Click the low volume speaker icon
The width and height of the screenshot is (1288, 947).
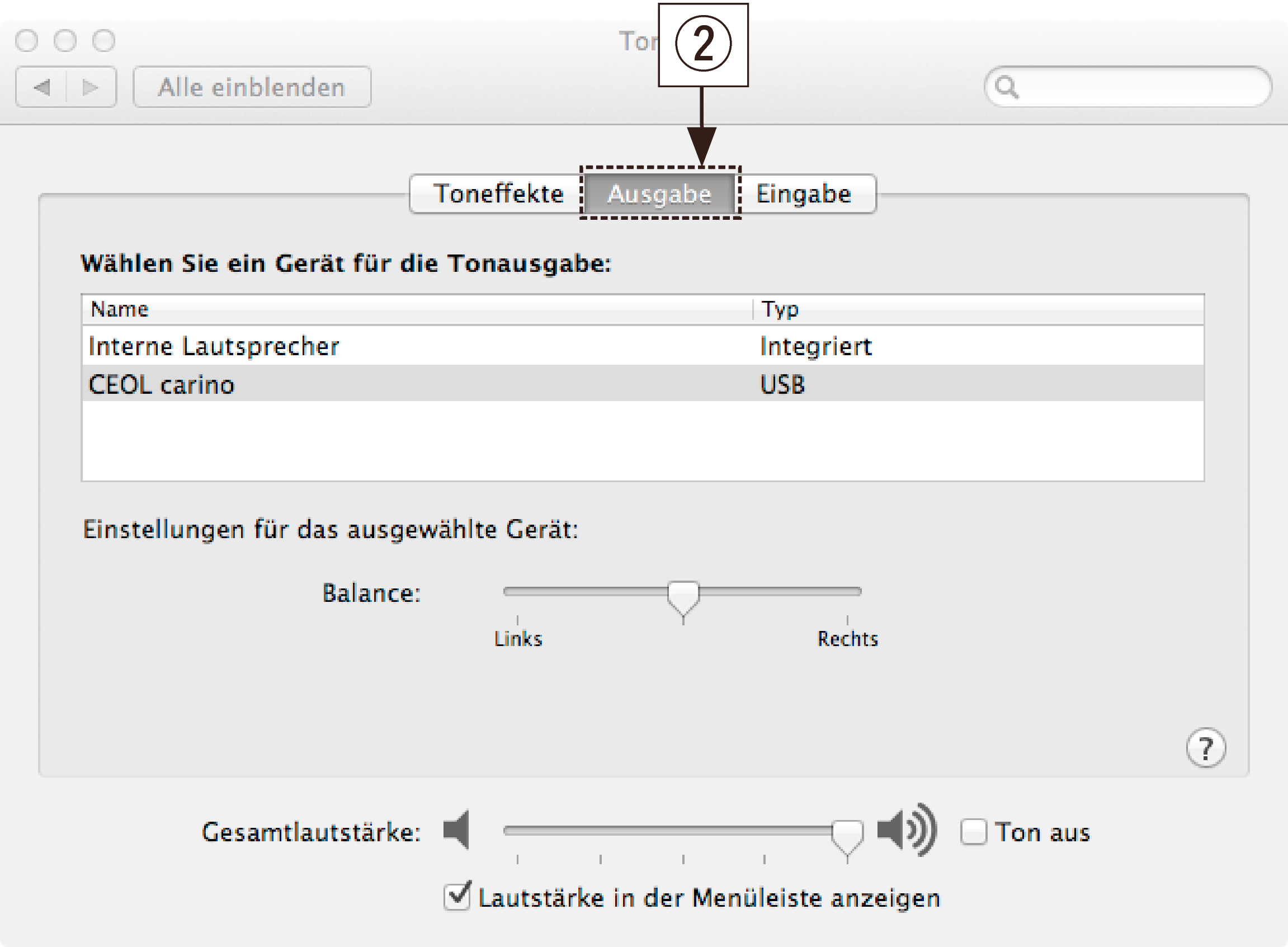[x=457, y=830]
